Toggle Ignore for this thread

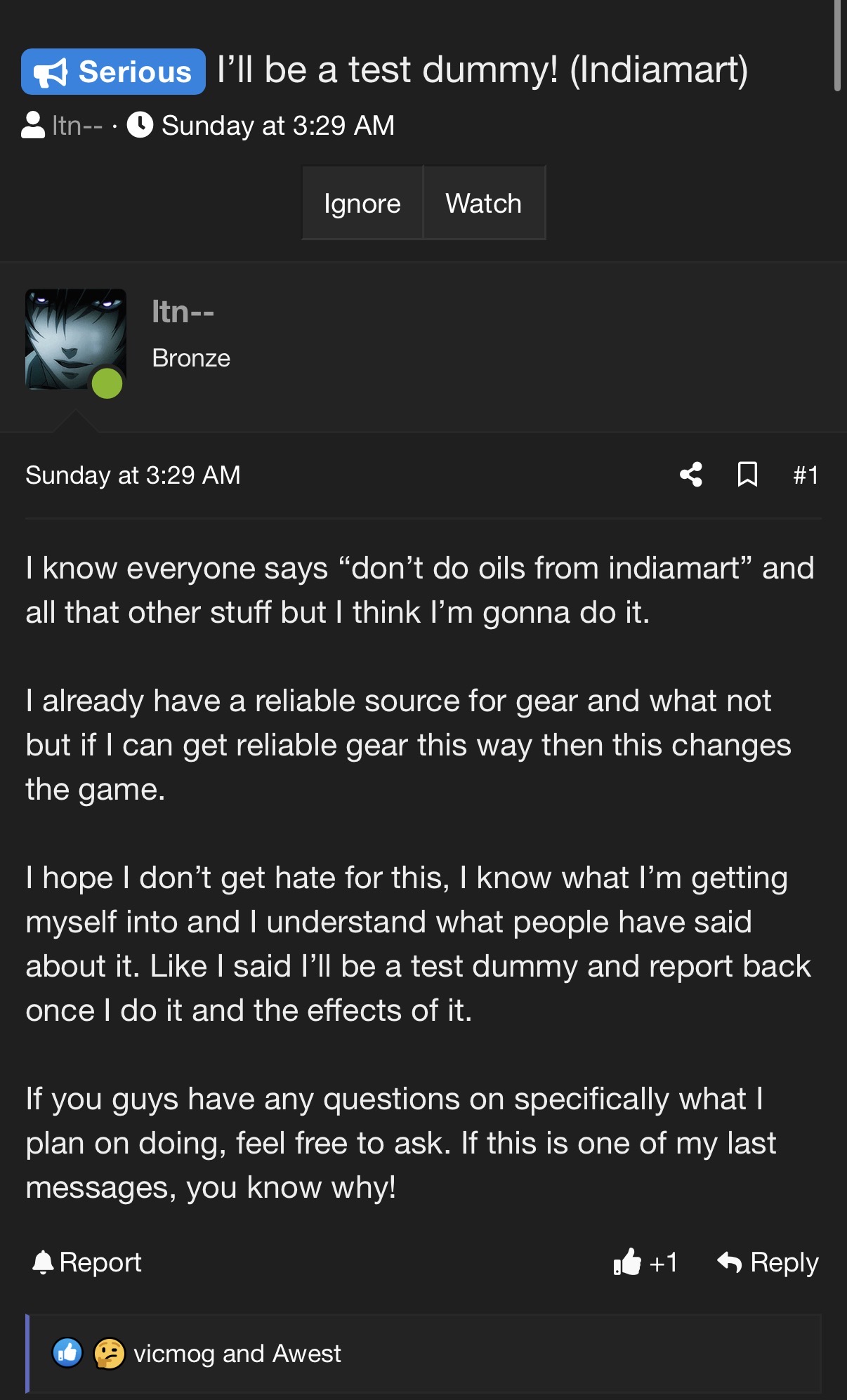pos(362,203)
